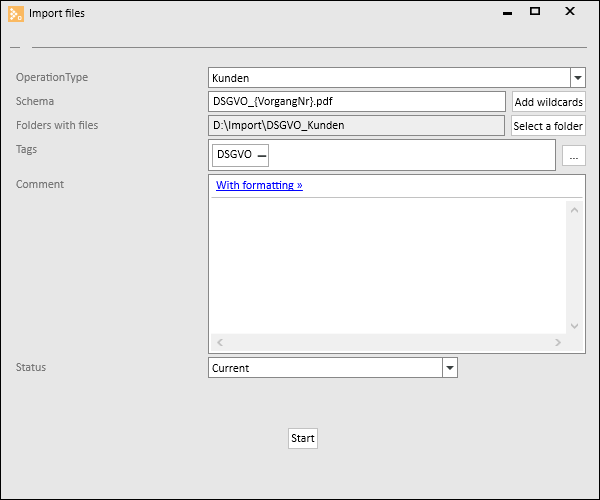Viewport: 600px width, 500px height.
Task: Click the comment scroll left arrow
Action: [x=220, y=342]
